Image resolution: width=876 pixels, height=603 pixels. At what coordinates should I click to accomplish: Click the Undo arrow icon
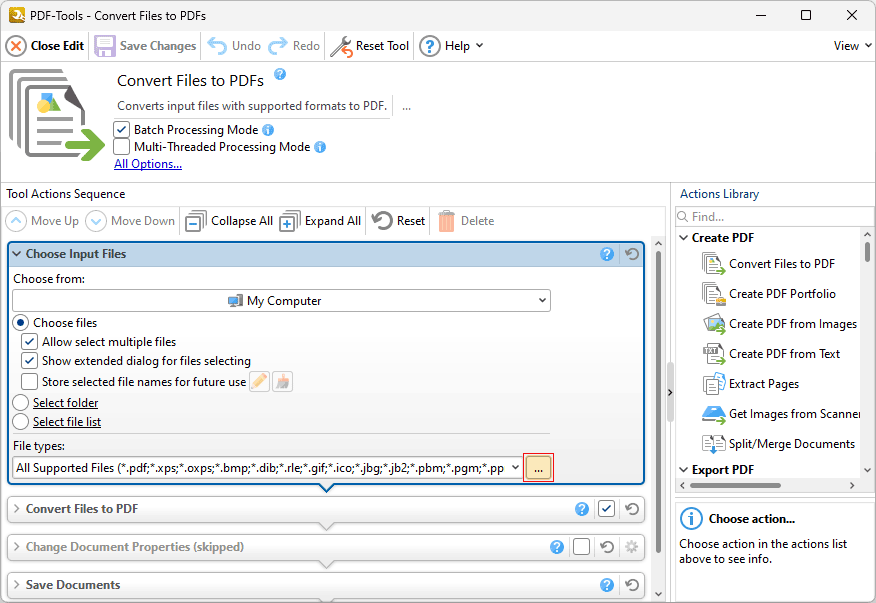tap(217, 46)
